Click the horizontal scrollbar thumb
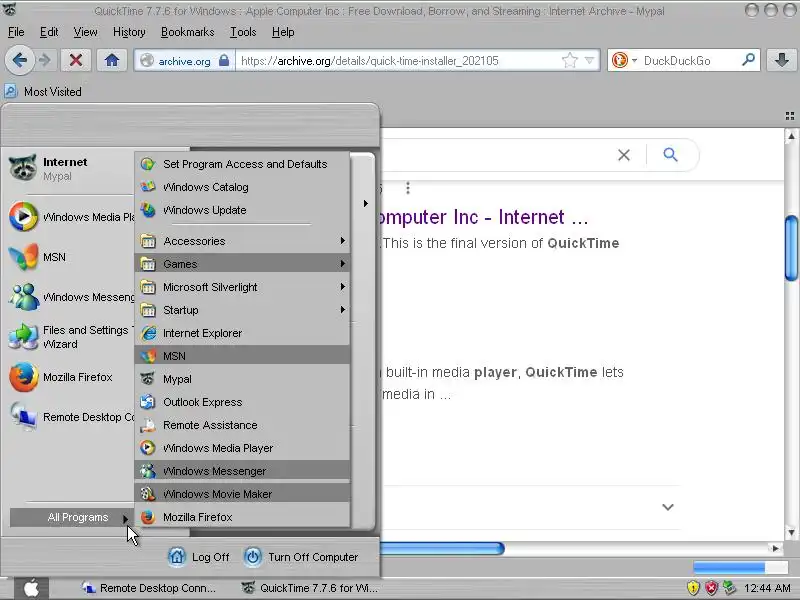The width and height of the screenshot is (800, 600). coord(442,548)
